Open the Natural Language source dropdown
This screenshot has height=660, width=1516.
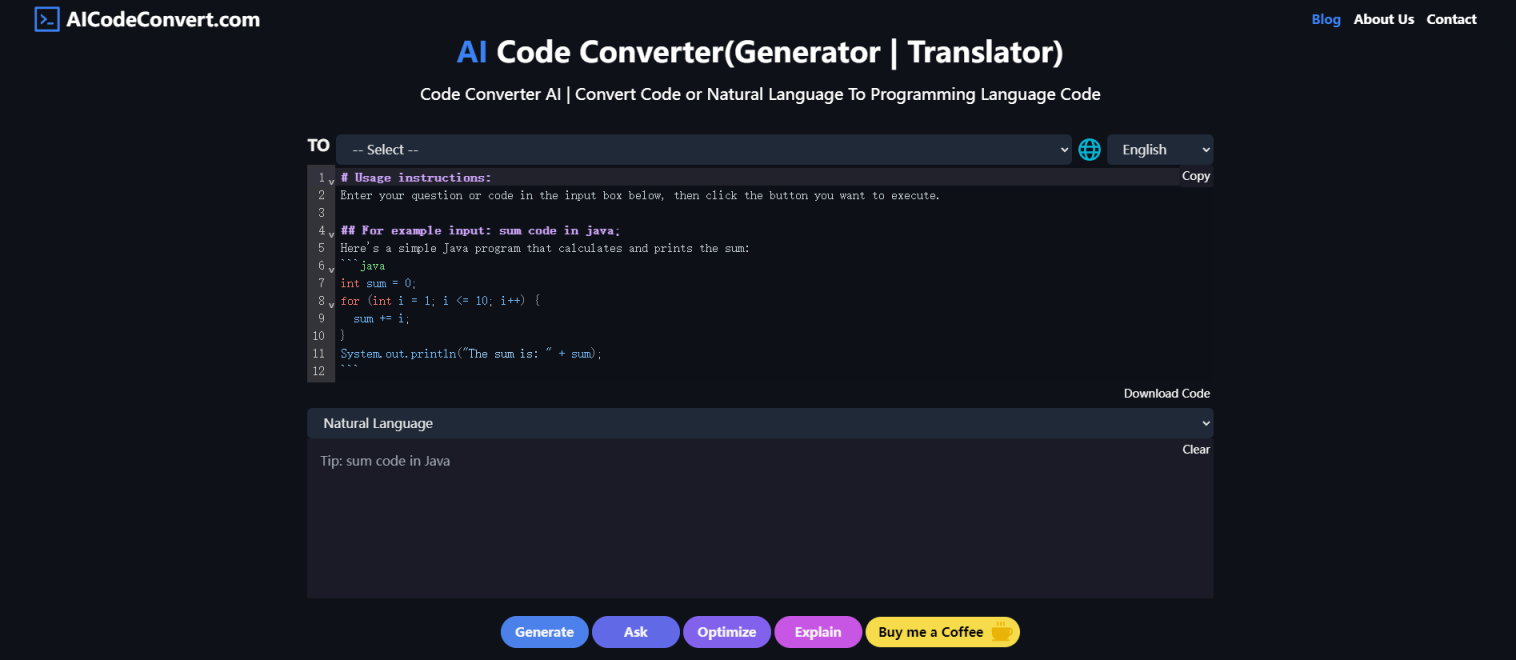pos(760,422)
